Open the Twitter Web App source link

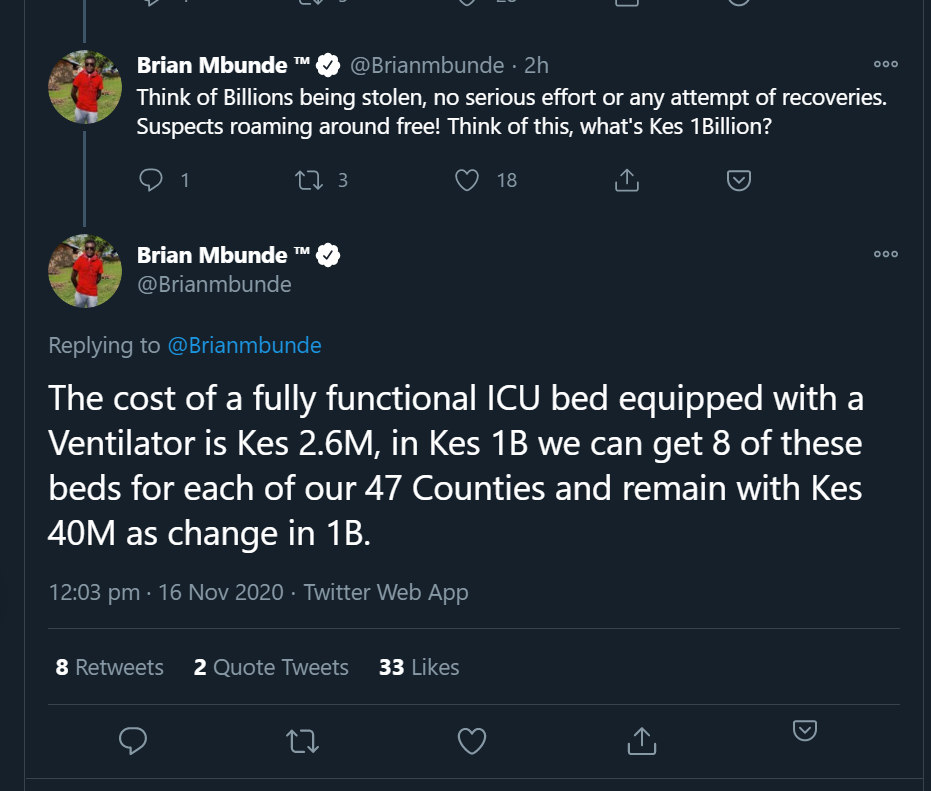tap(386, 592)
